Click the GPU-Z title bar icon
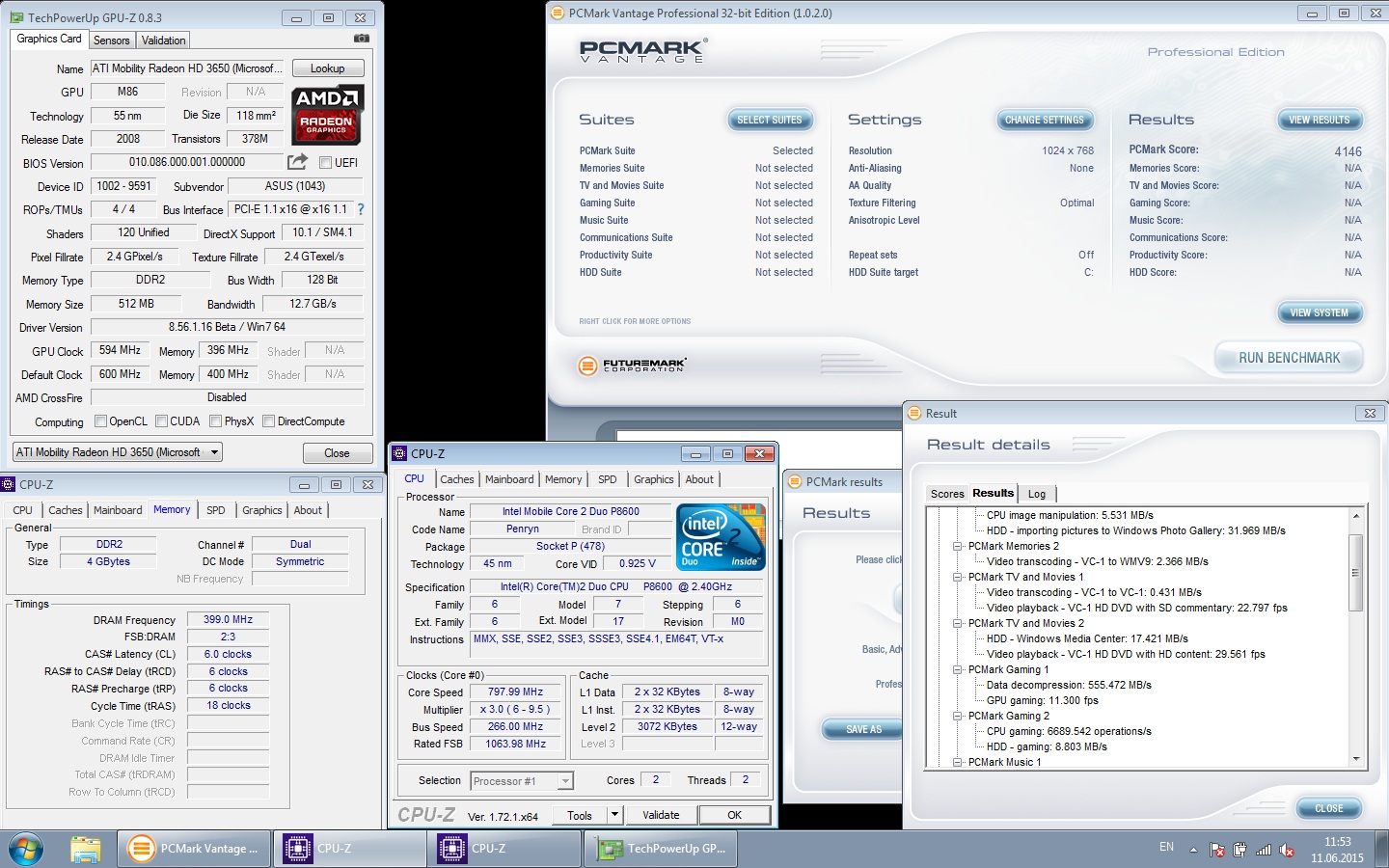Viewport: 1389px width, 868px height. pyautogui.click(x=16, y=17)
